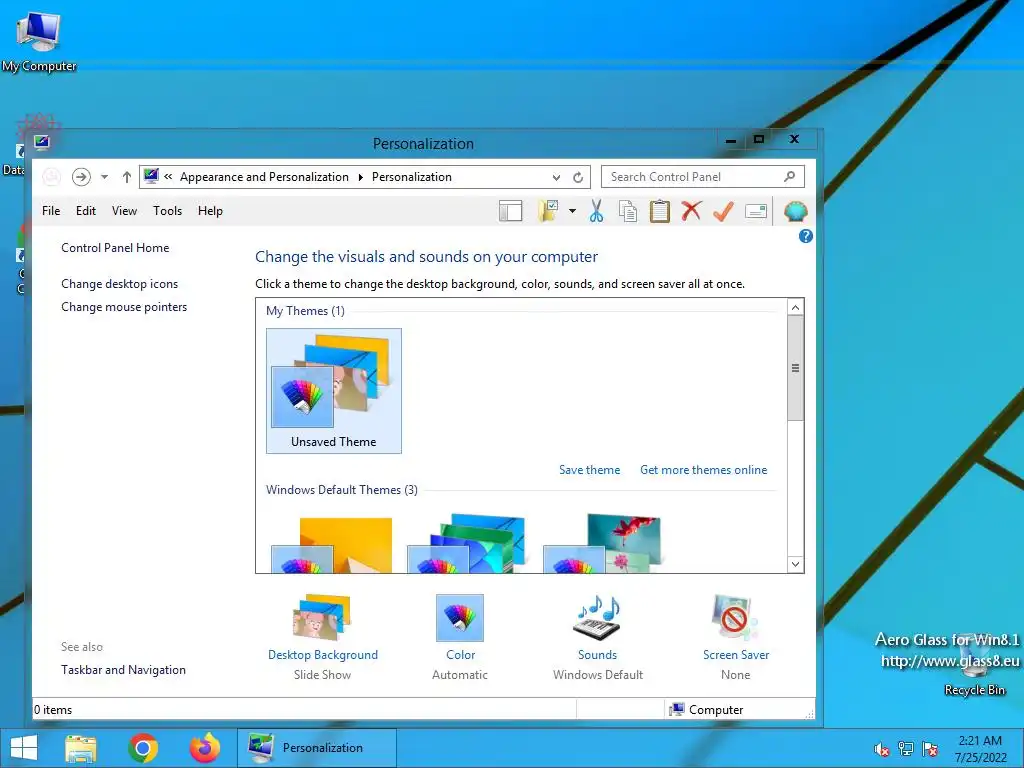Open the My Computer desktop icon

[x=39, y=40]
